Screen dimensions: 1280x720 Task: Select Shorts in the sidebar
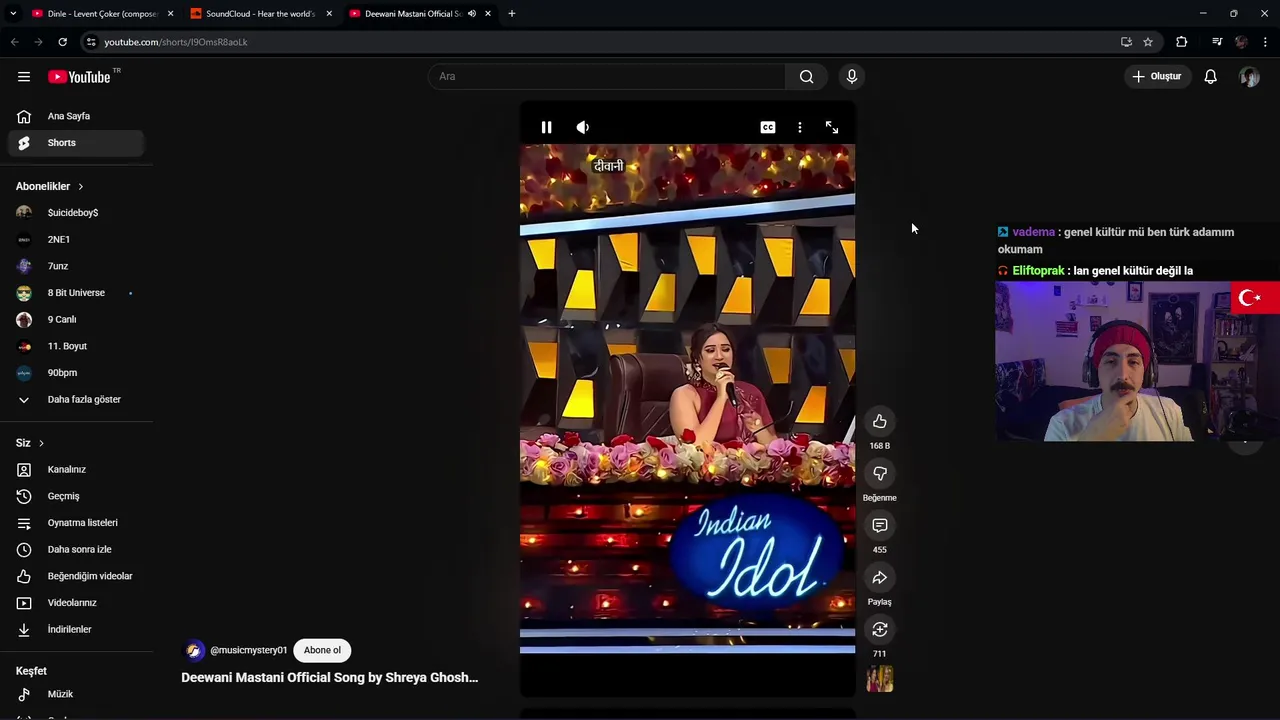[x=77, y=143]
